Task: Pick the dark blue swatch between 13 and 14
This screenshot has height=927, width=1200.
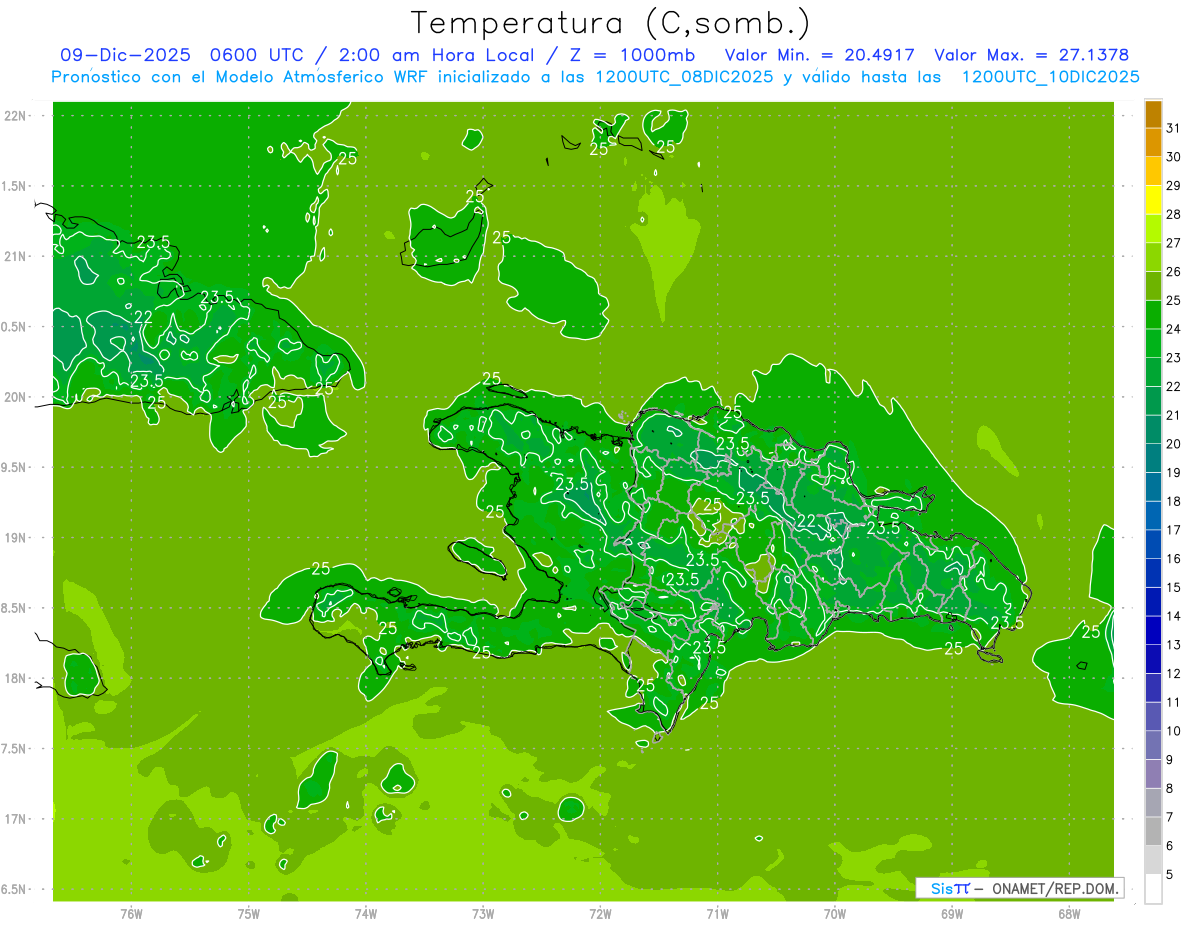Action: pos(1153,630)
